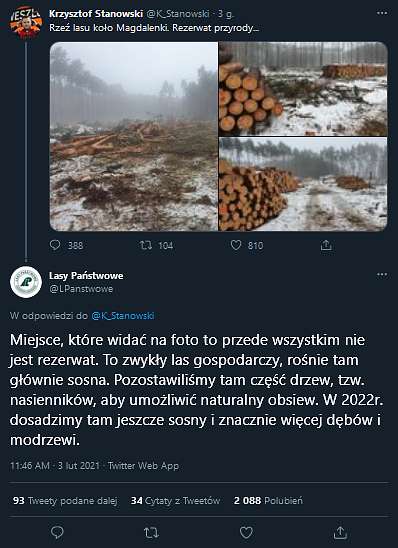398x548 pixels.
Task: View the 34 Cytaty z Tweetów
Action: pos(175,501)
